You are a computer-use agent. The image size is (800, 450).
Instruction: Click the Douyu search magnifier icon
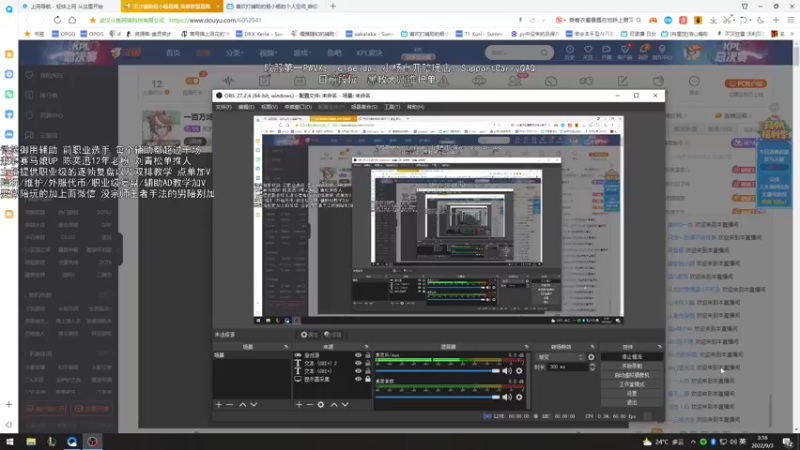544,53
